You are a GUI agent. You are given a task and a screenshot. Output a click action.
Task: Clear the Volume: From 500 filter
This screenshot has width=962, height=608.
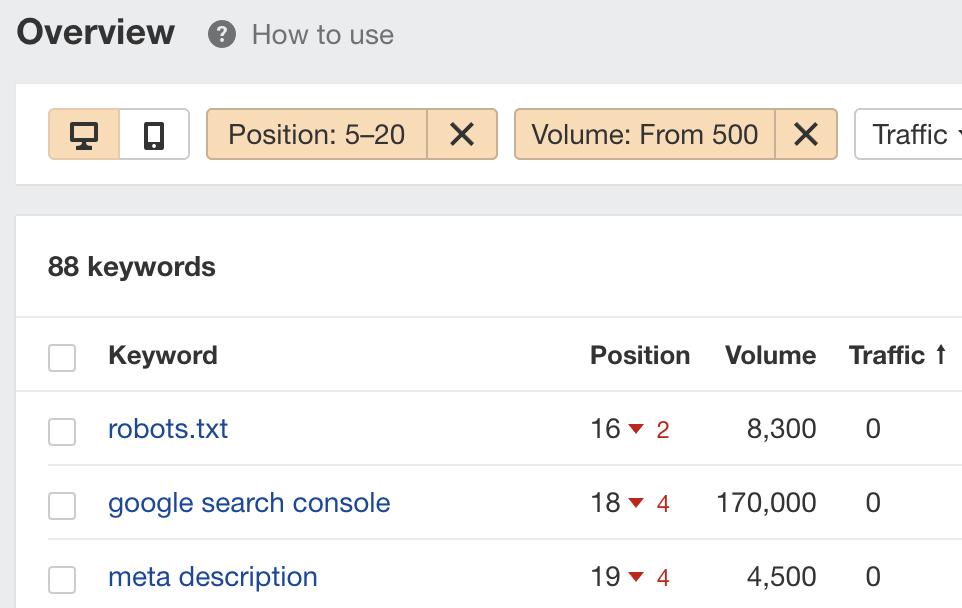click(x=806, y=134)
